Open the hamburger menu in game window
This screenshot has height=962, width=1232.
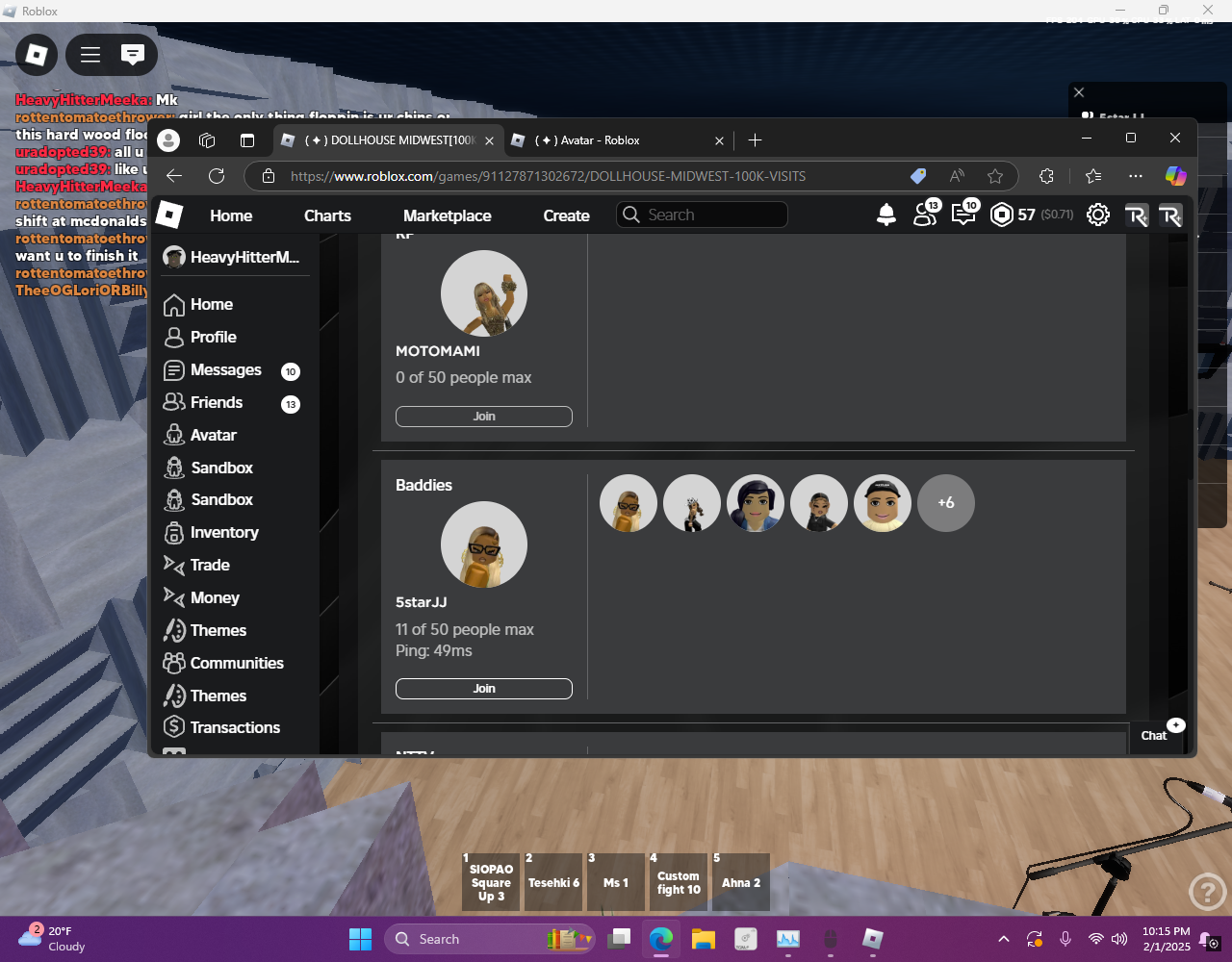90,55
